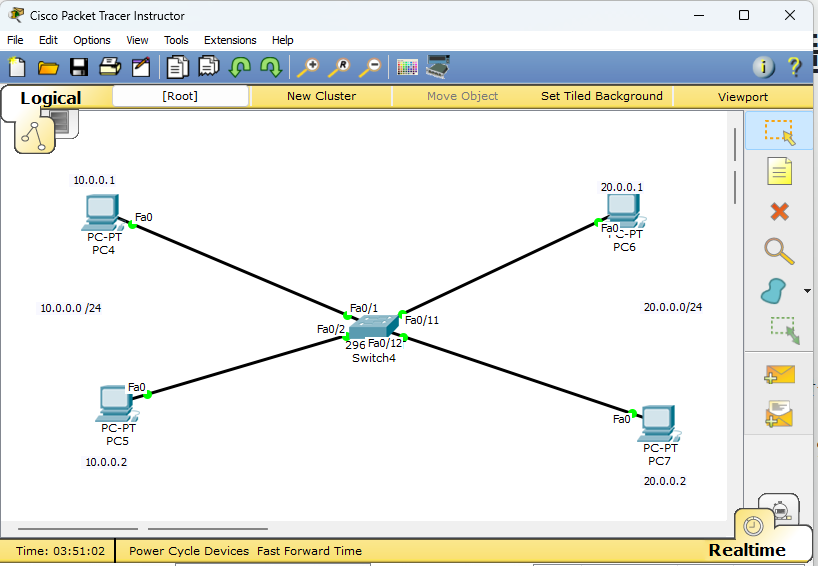818x566 pixels.
Task: Click the PC5 computer
Action: click(116, 403)
